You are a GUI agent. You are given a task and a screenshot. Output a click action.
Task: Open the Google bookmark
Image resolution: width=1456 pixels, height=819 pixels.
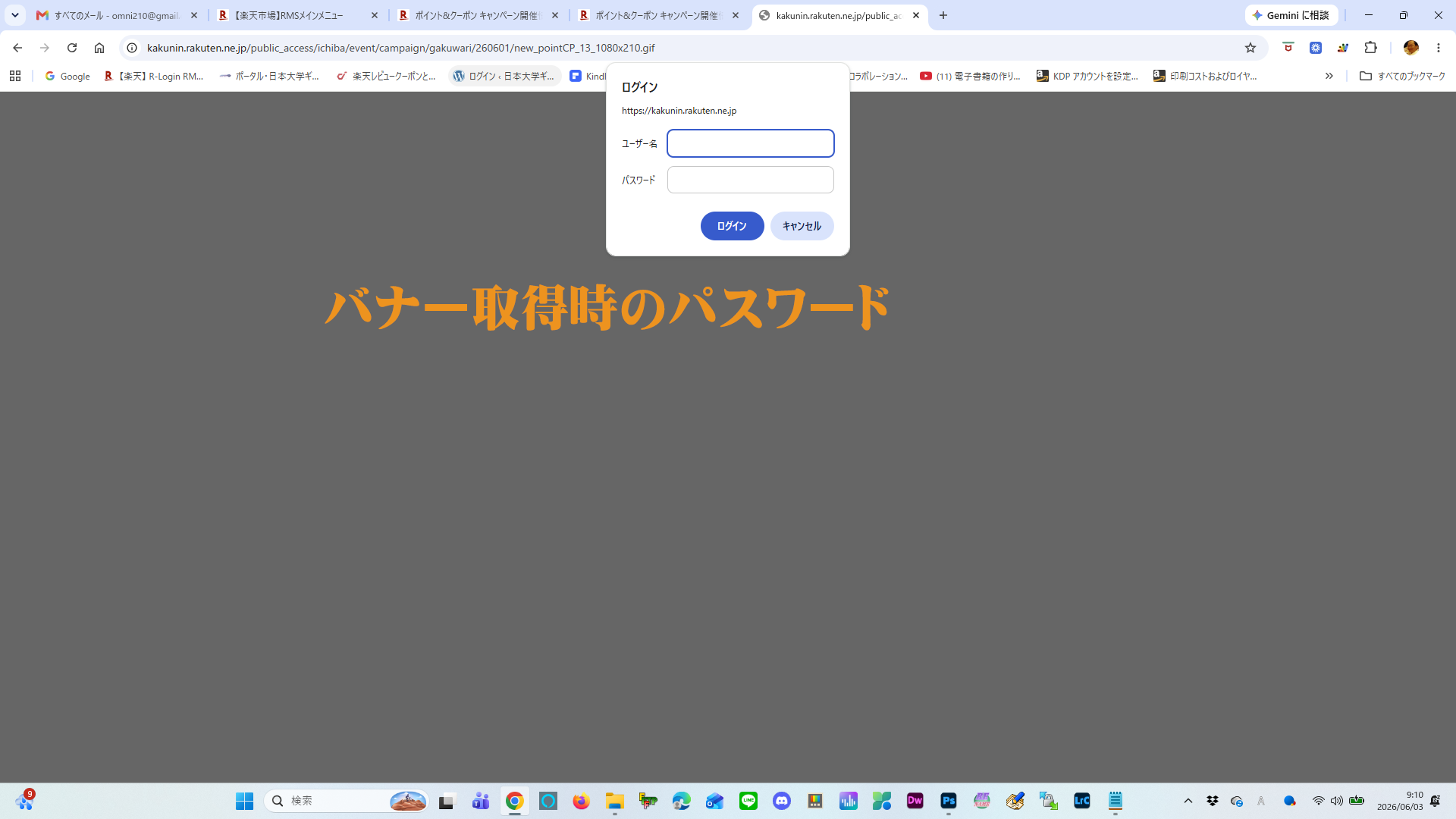67,76
